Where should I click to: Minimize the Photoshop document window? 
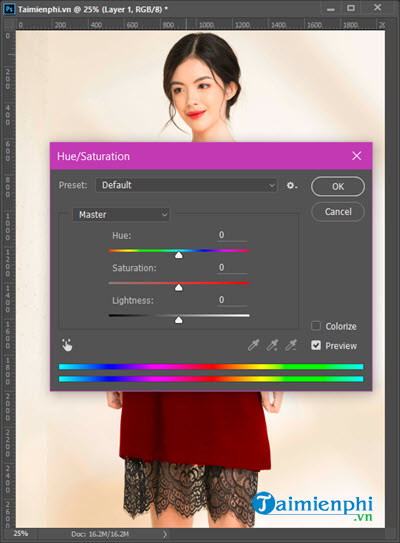[x=331, y=9]
